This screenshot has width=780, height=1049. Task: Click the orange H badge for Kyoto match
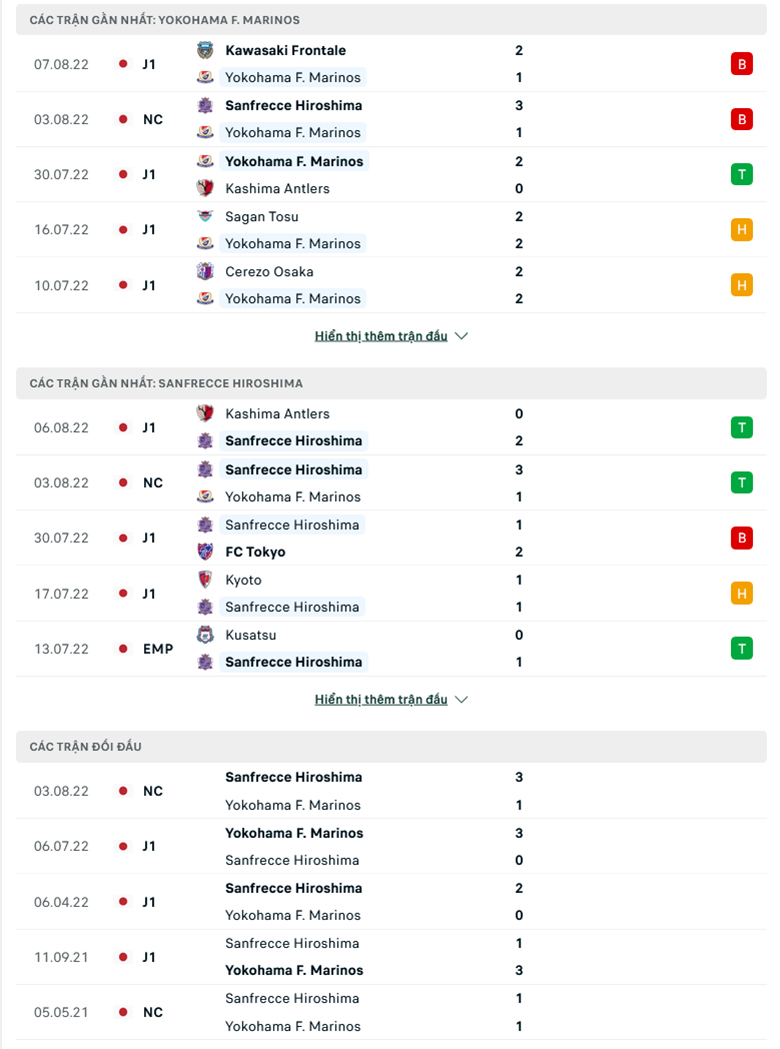[x=741, y=593]
